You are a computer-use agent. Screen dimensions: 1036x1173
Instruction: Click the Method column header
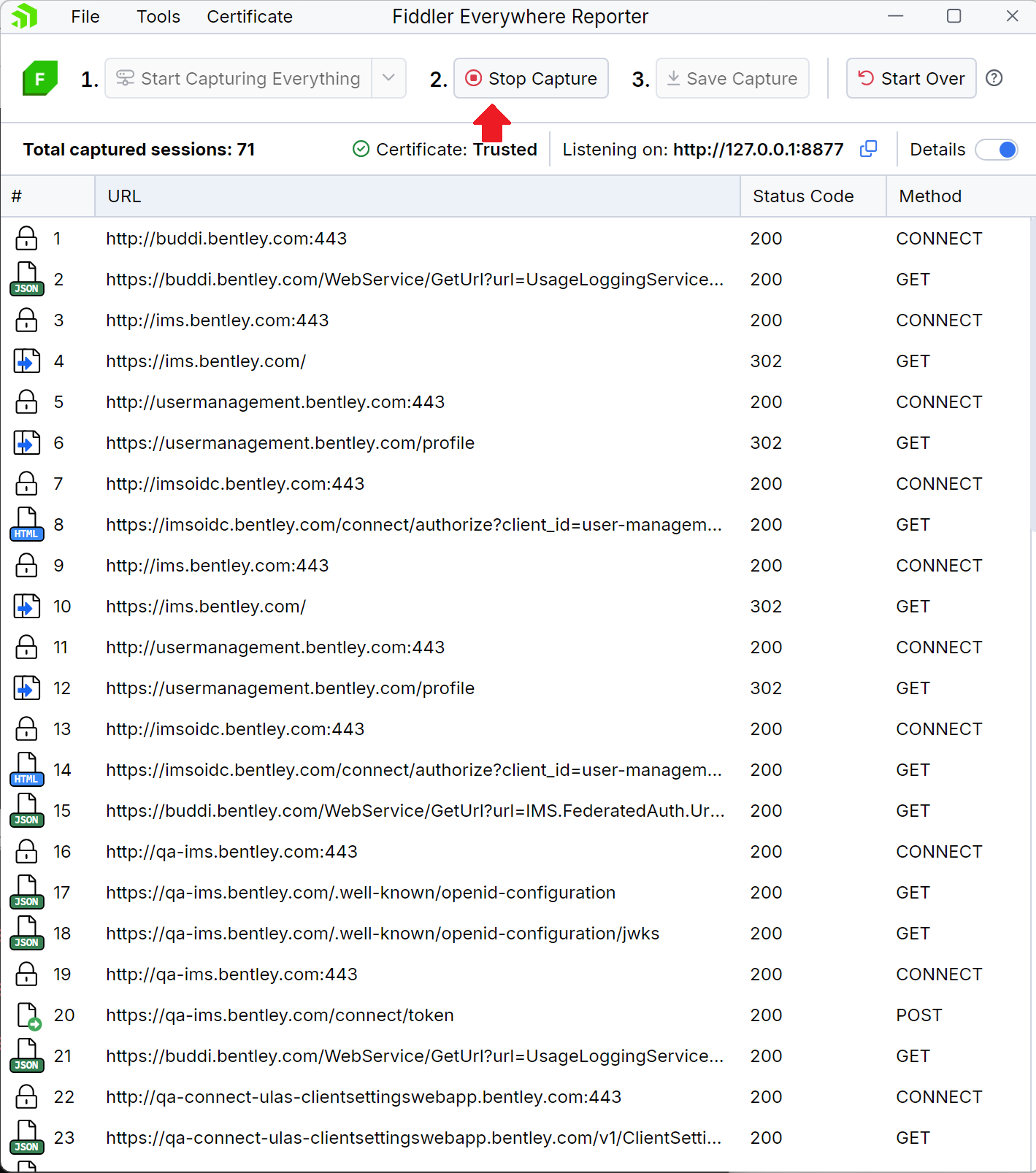pos(960,196)
